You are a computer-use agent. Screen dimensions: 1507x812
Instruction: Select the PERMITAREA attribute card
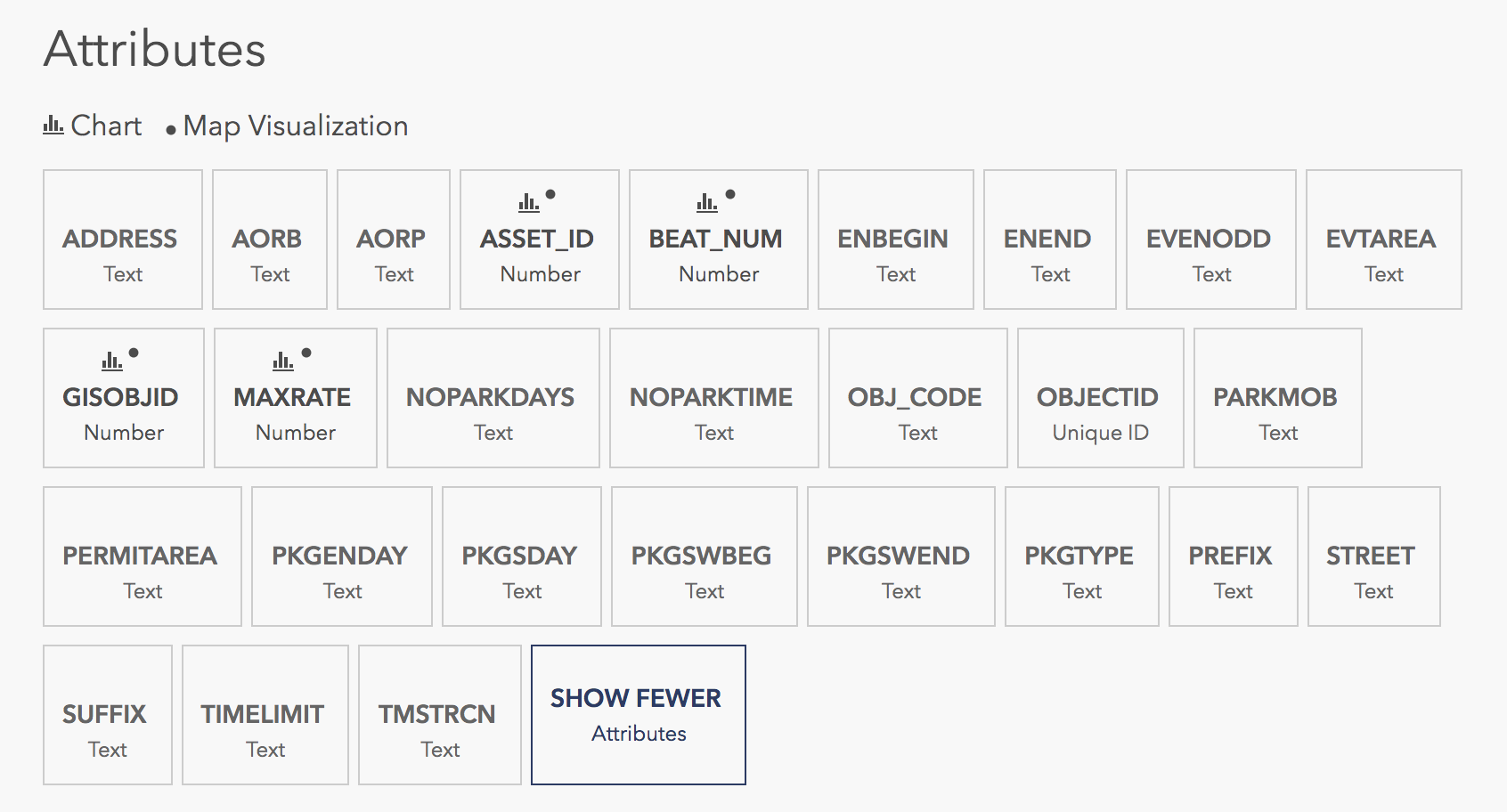[142, 557]
